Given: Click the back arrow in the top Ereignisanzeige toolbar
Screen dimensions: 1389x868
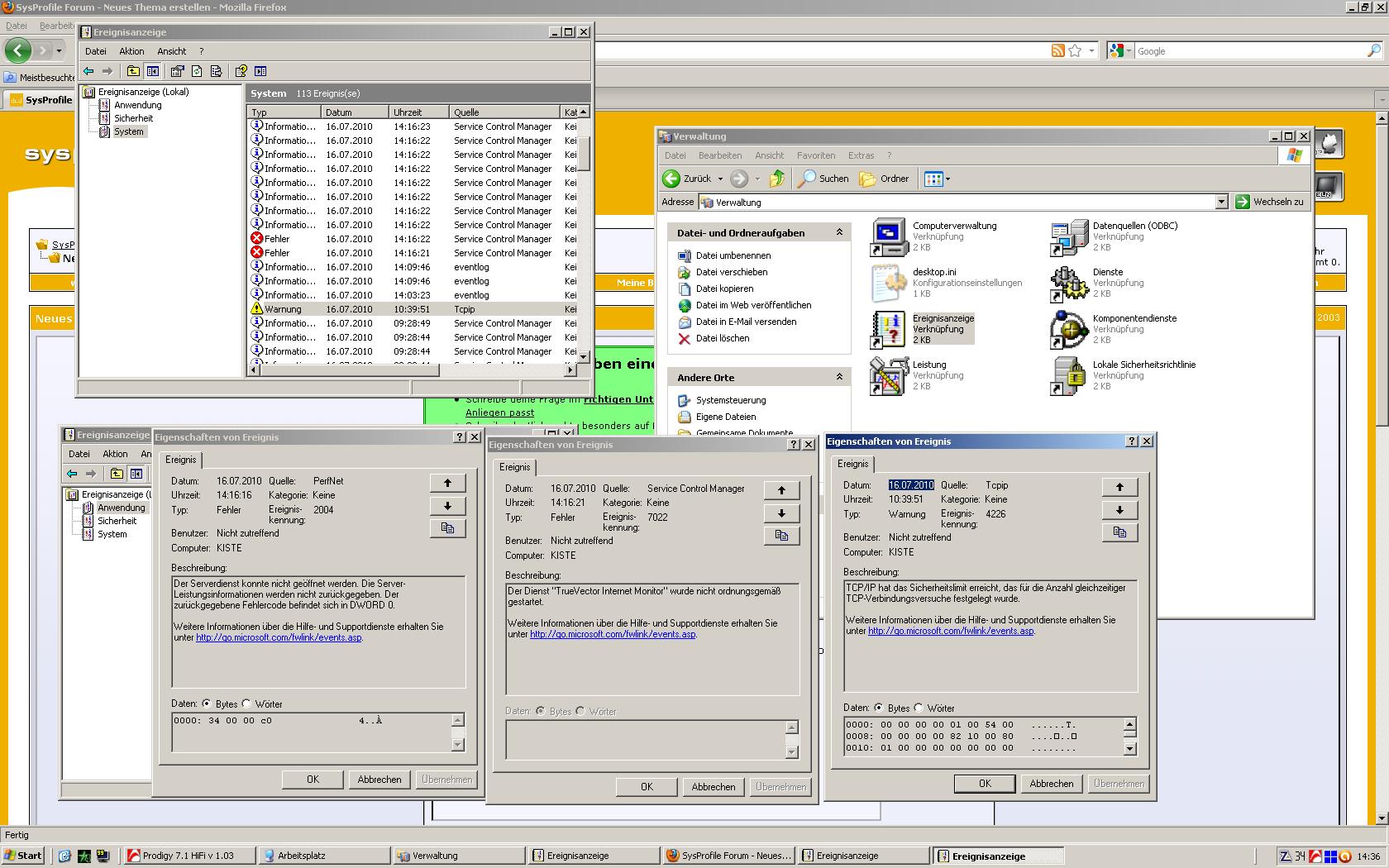Looking at the screenshot, I should pyautogui.click(x=88, y=71).
